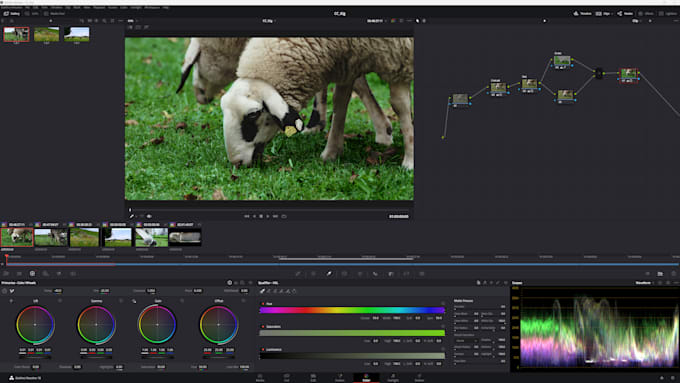Click the Luminance range bar

[x=352, y=356]
